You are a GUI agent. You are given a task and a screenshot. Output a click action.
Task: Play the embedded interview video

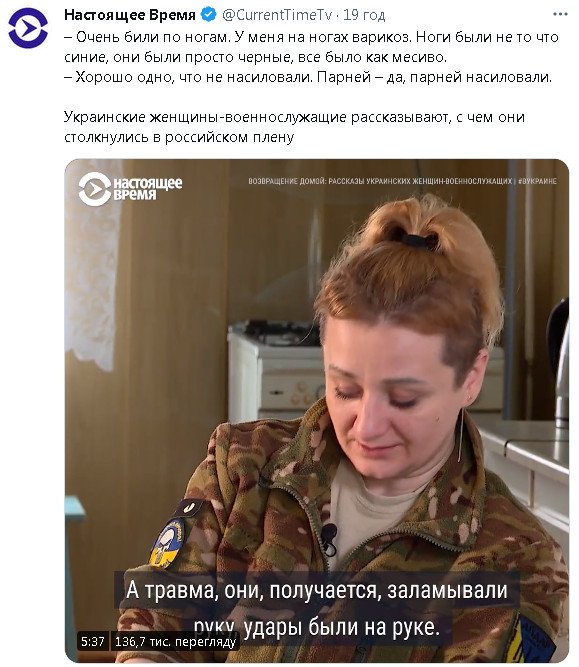click(x=317, y=410)
